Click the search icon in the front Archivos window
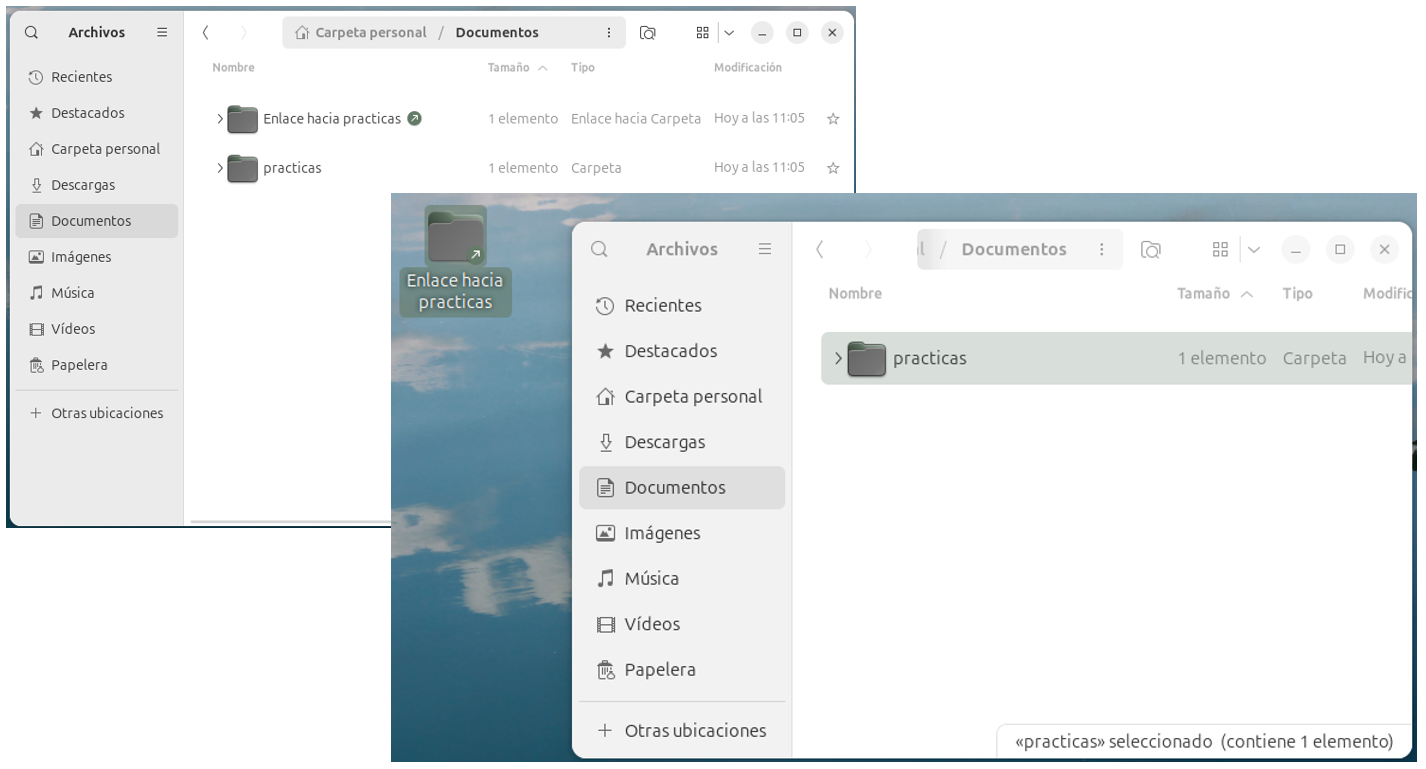This screenshot has height=769, width=1426. tap(599, 250)
